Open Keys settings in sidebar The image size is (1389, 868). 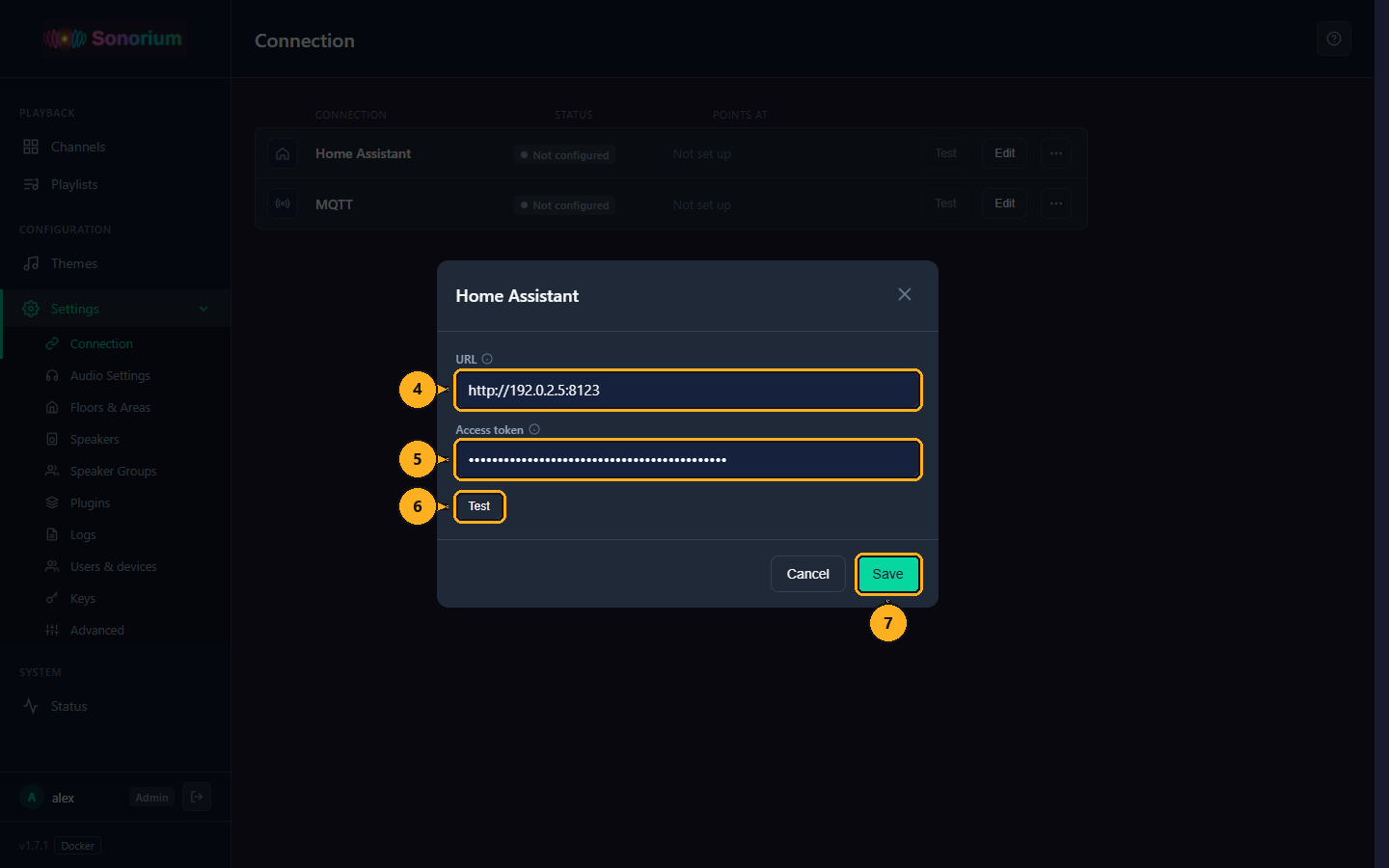(x=115, y=598)
